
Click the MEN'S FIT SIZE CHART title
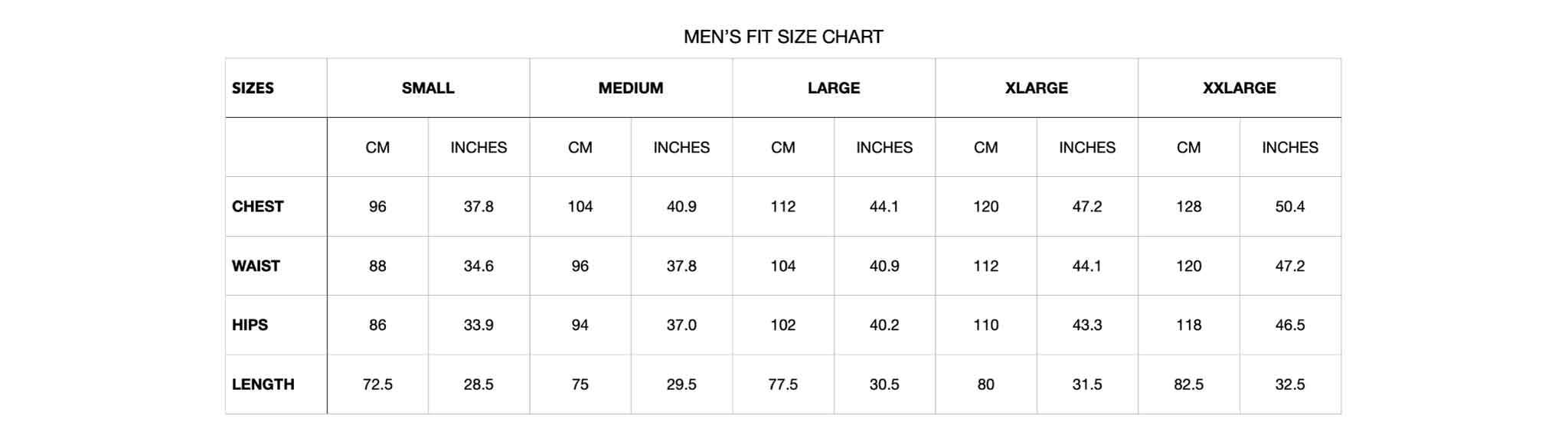(x=783, y=37)
